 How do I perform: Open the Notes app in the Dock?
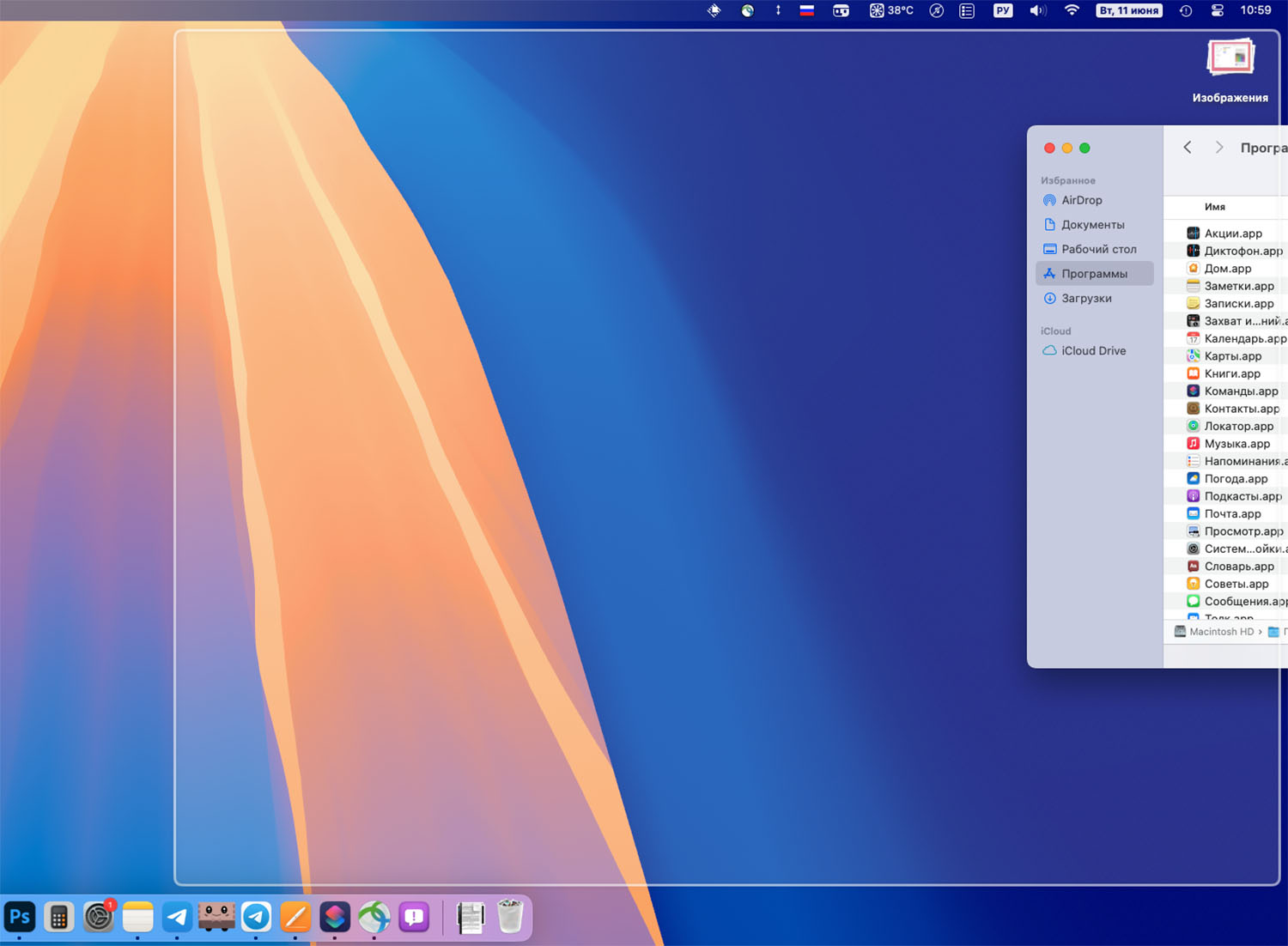(x=137, y=917)
